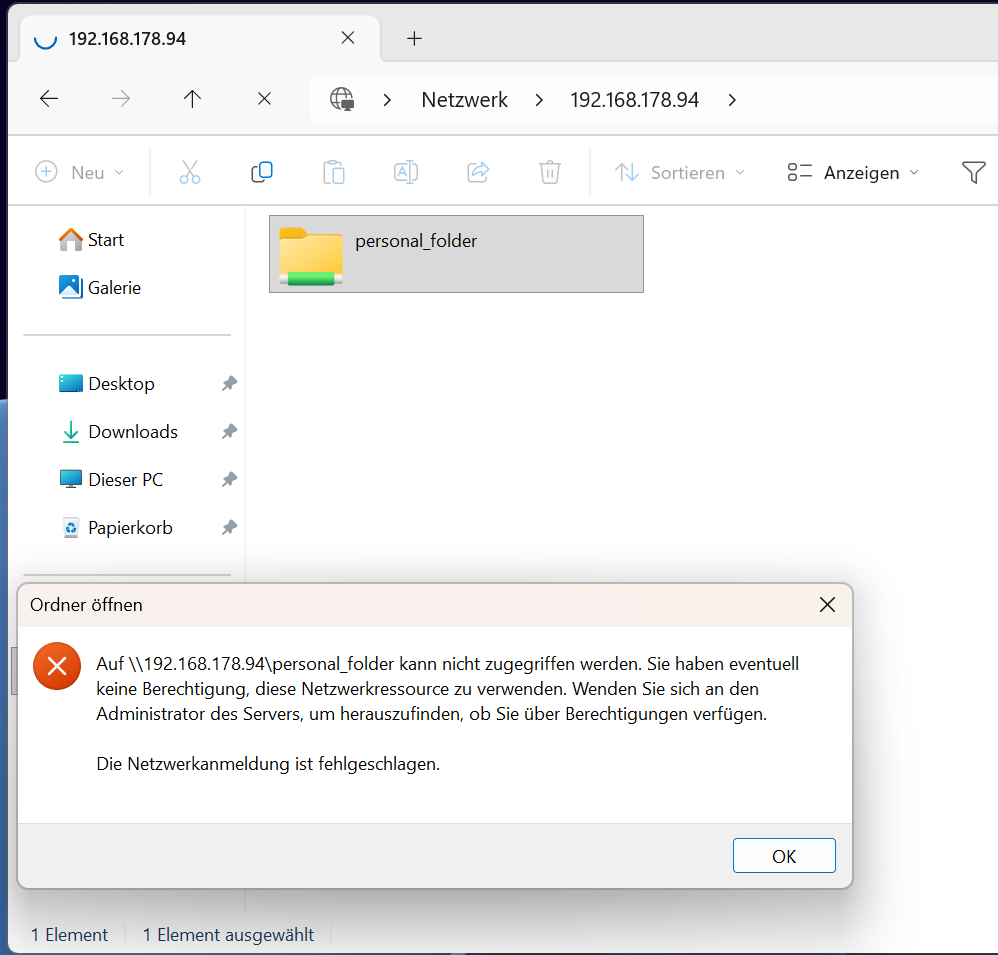Click '1 Element ausgewählt' in the status bar
The width and height of the screenshot is (998, 955).
[228, 935]
